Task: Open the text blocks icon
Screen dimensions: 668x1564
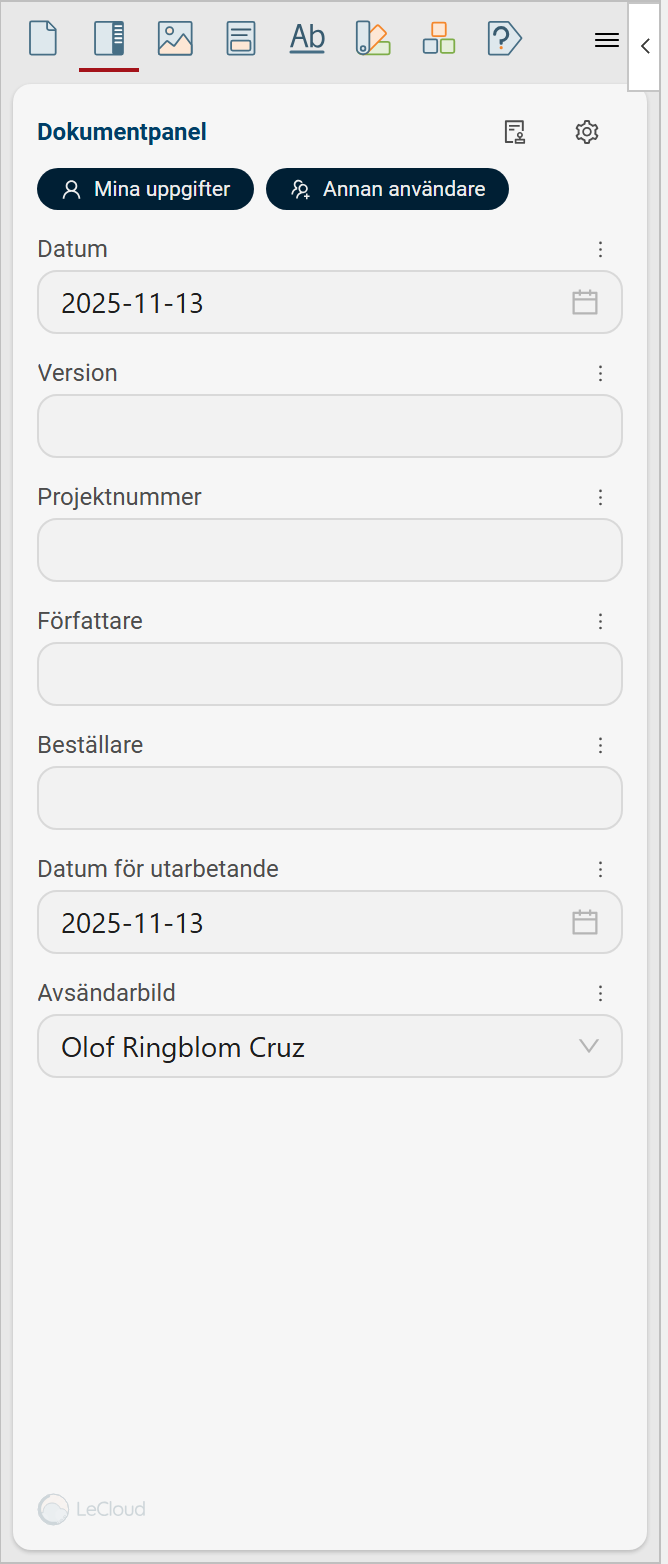Action: [x=241, y=39]
